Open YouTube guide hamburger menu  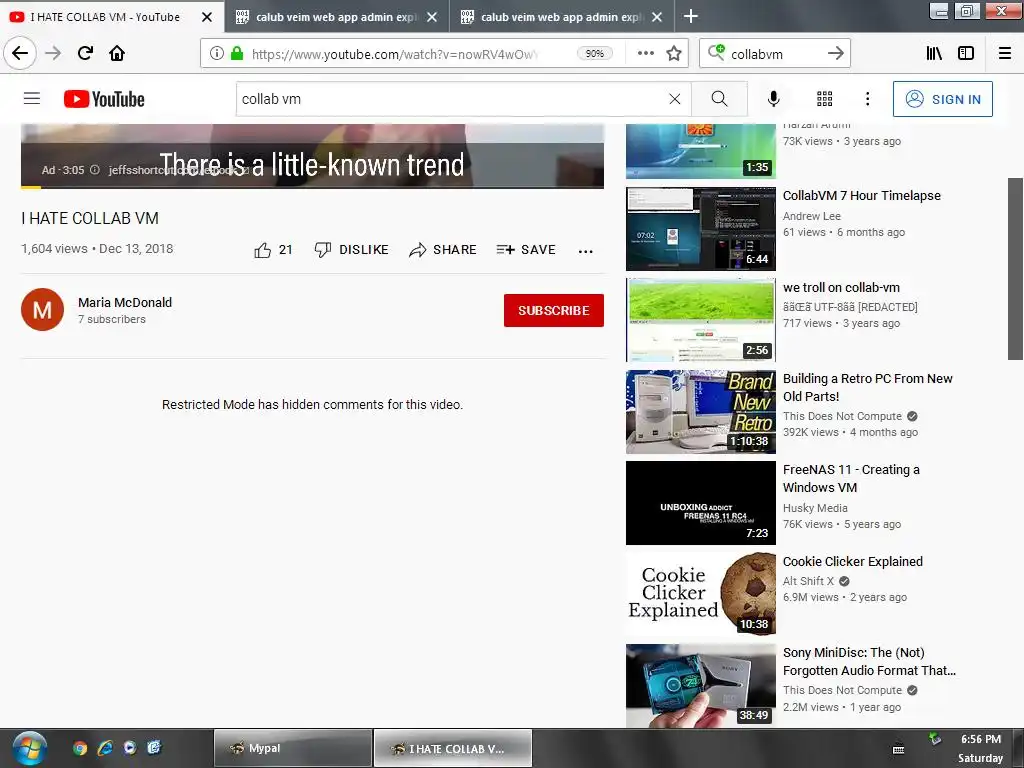point(32,99)
